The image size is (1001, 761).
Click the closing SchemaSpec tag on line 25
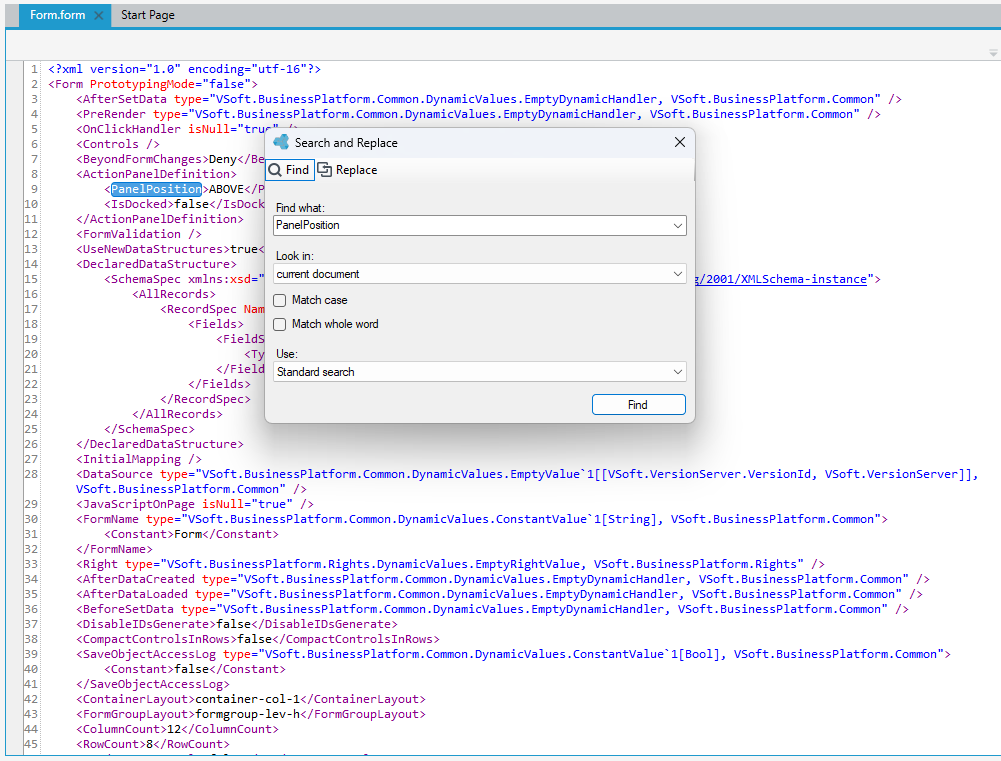149,429
